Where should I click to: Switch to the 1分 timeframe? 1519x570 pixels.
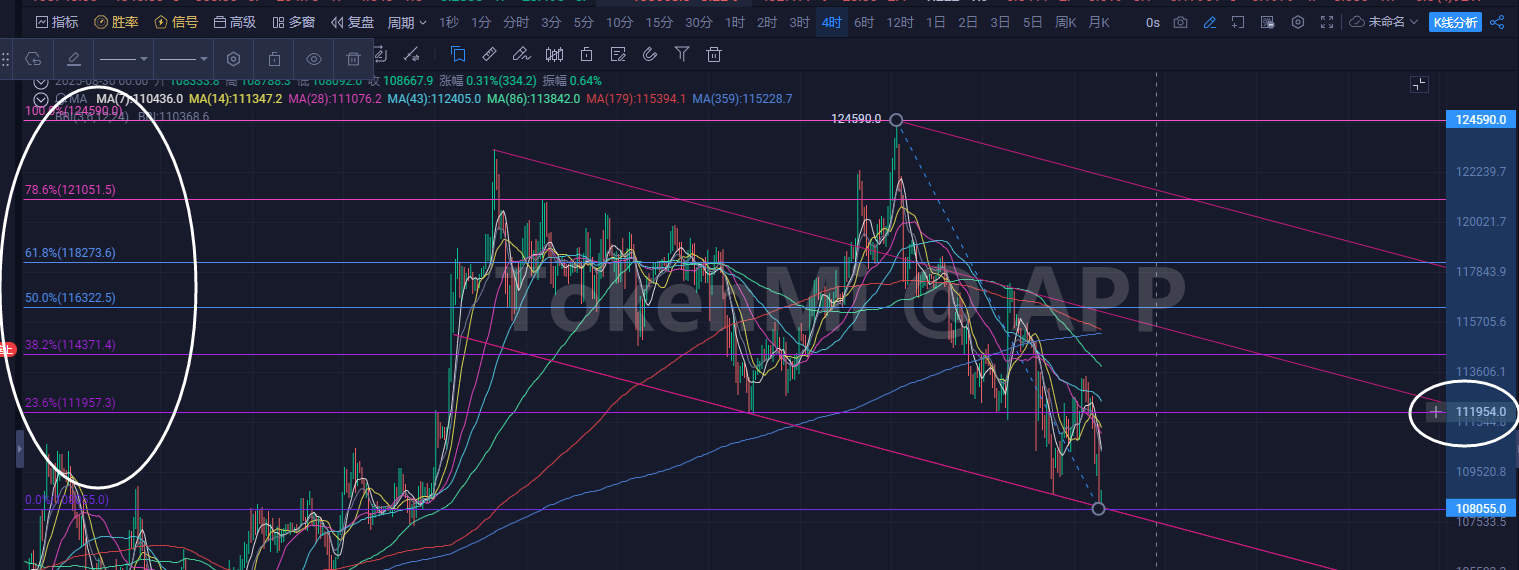tap(482, 22)
